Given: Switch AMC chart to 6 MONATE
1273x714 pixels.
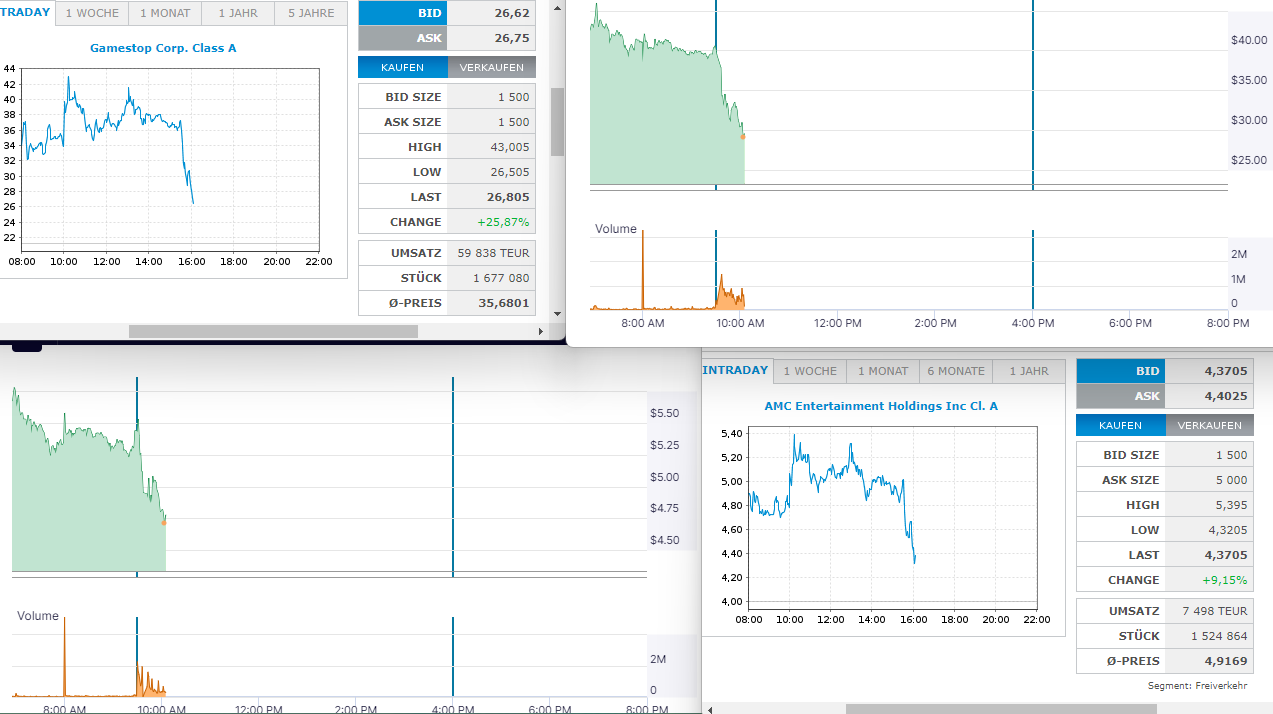Looking at the screenshot, I should click(954, 371).
